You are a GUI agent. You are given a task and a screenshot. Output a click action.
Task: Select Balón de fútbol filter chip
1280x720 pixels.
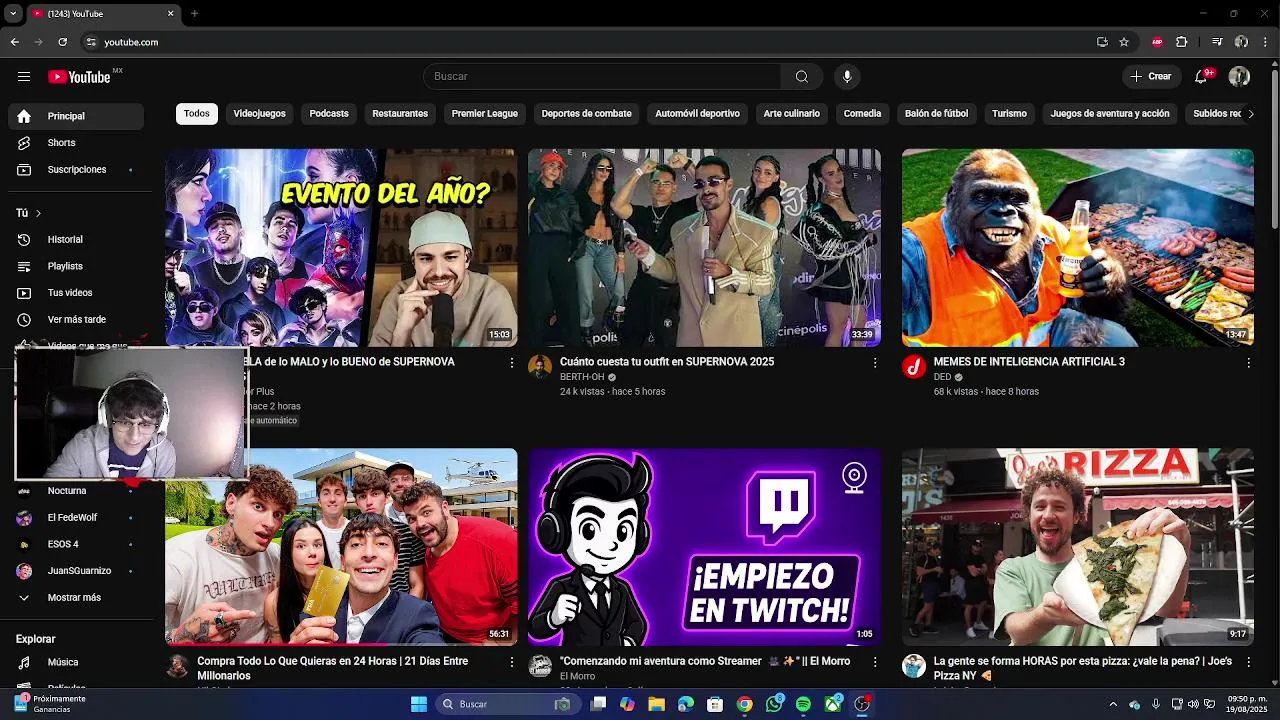(937, 114)
